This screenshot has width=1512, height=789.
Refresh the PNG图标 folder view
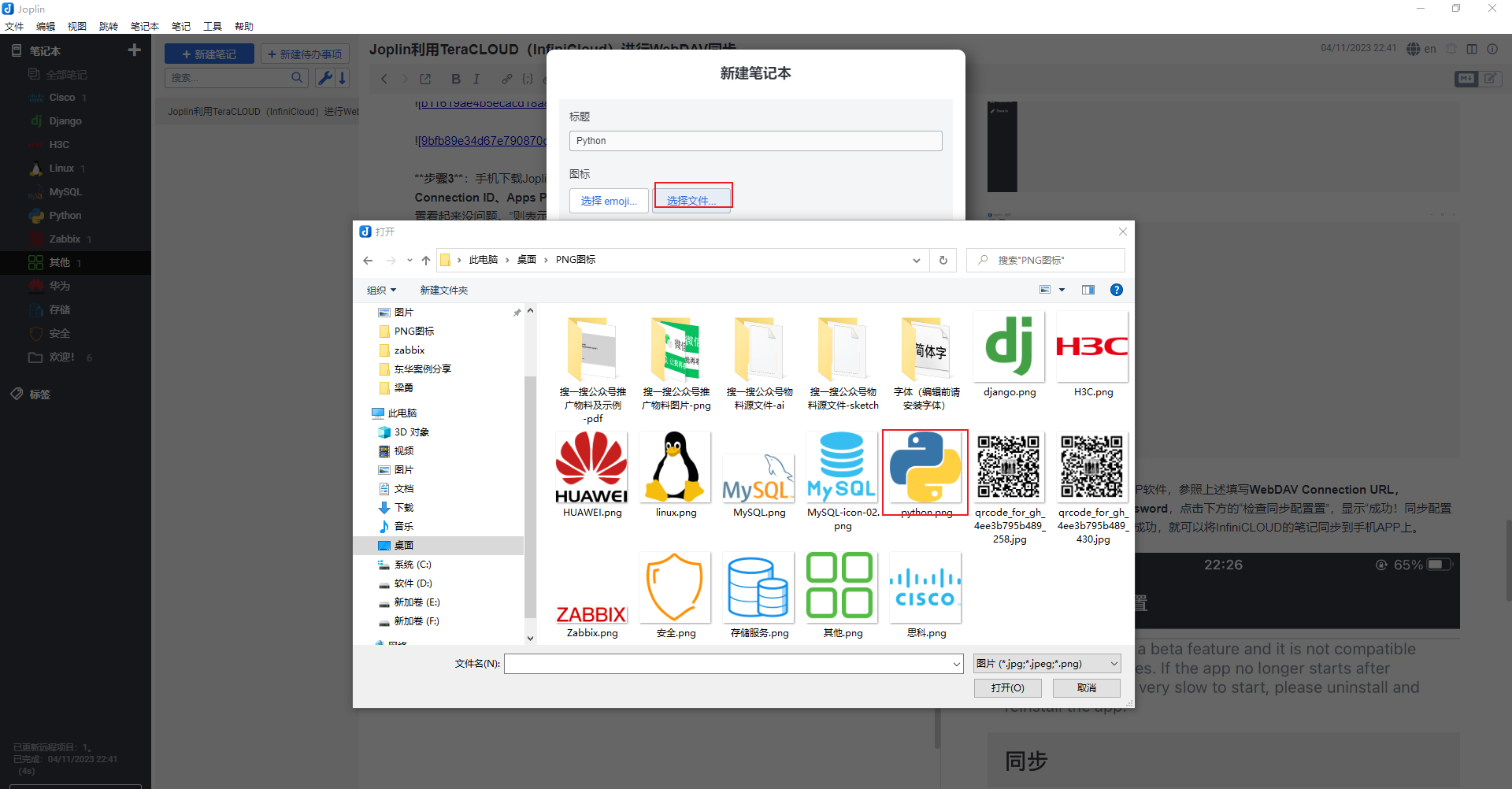pyautogui.click(x=943, y=260)
